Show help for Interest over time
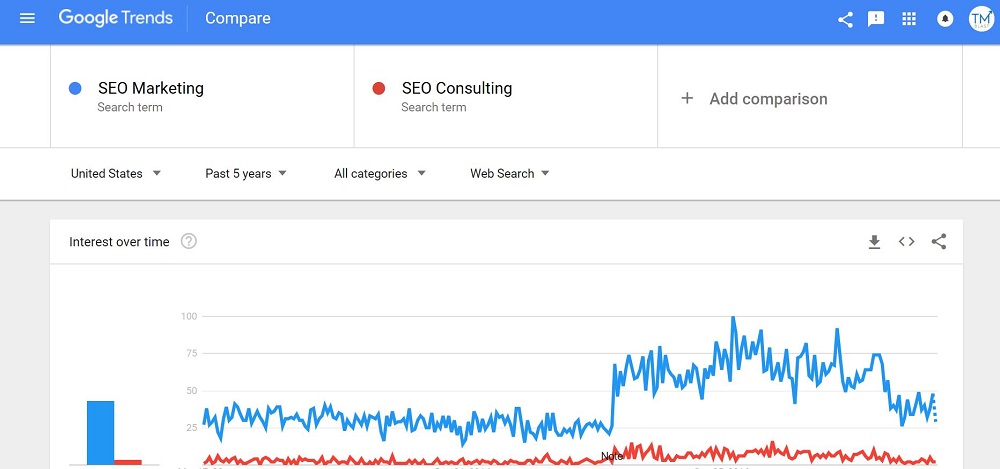Screen dimensions: 1000x469 pyautogui.click(x=189, y=241)
